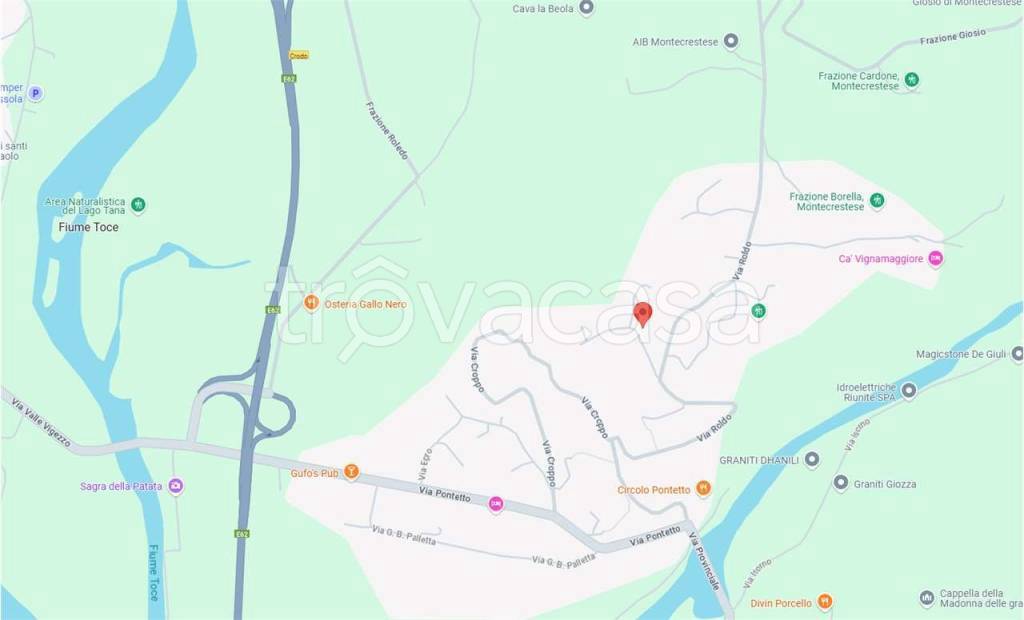This screenshot has height=620, width=1024.
Task: Click the GRANITI DHANILI marker icon
Action: (x=812, y=459)
